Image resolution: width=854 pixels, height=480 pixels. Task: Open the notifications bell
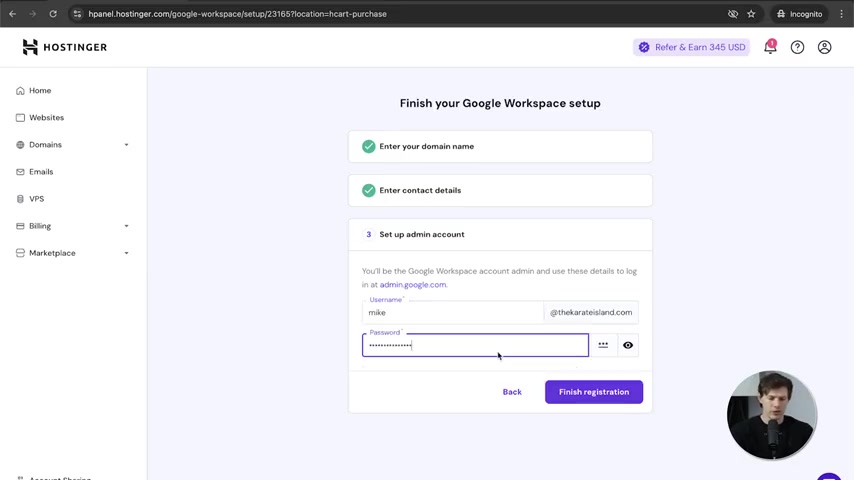[770, 47]
